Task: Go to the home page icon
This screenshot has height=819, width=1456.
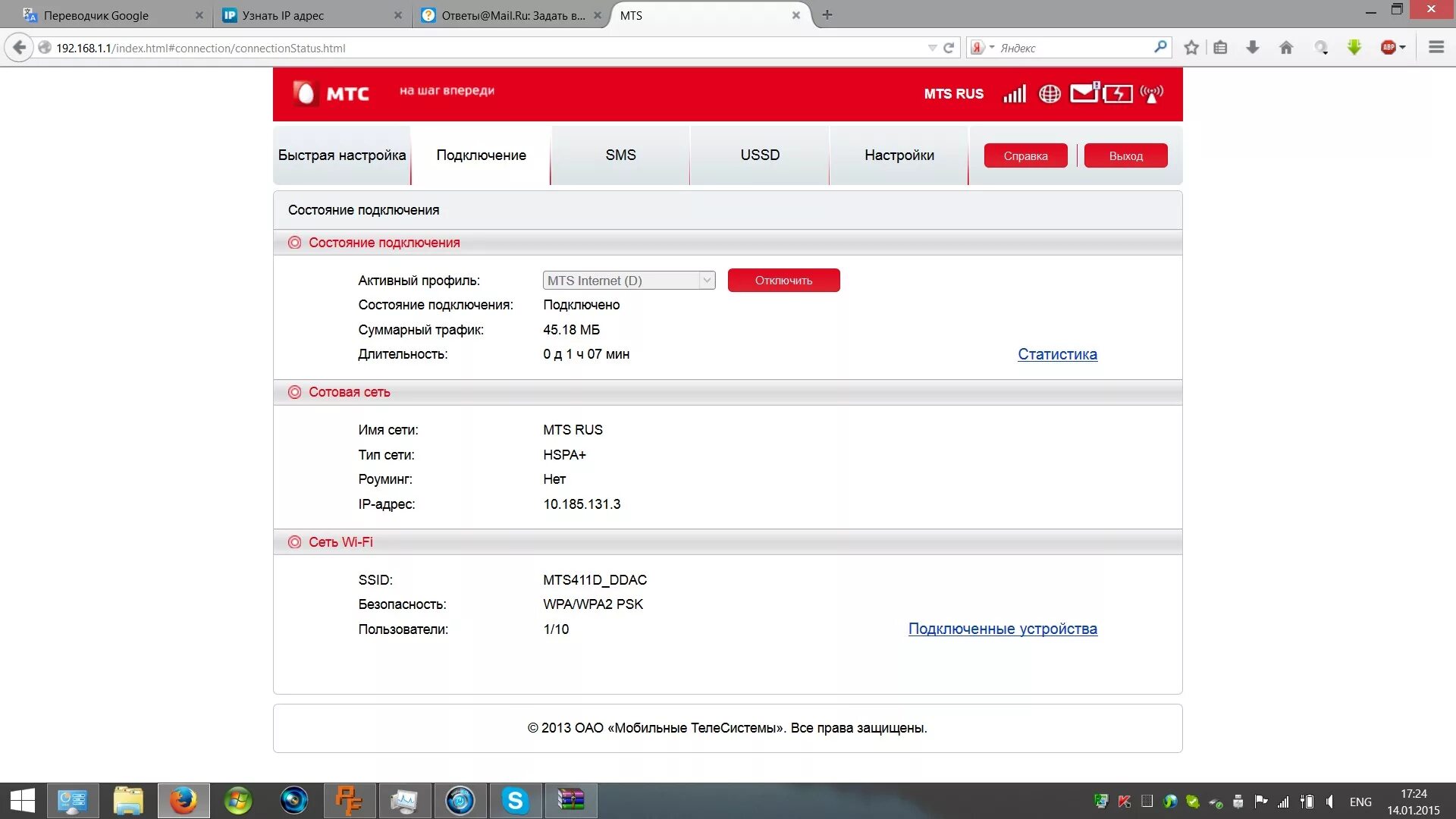Action: [1286, 48]
